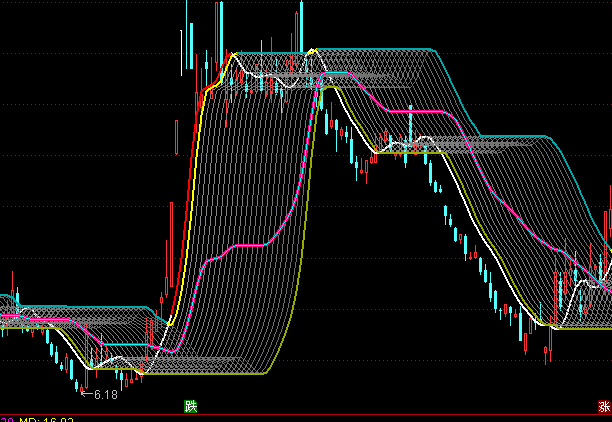The height and width of the screenshot is (422, 612).
Task: Click the 6.18 low price label
Action: coord(105,395)
